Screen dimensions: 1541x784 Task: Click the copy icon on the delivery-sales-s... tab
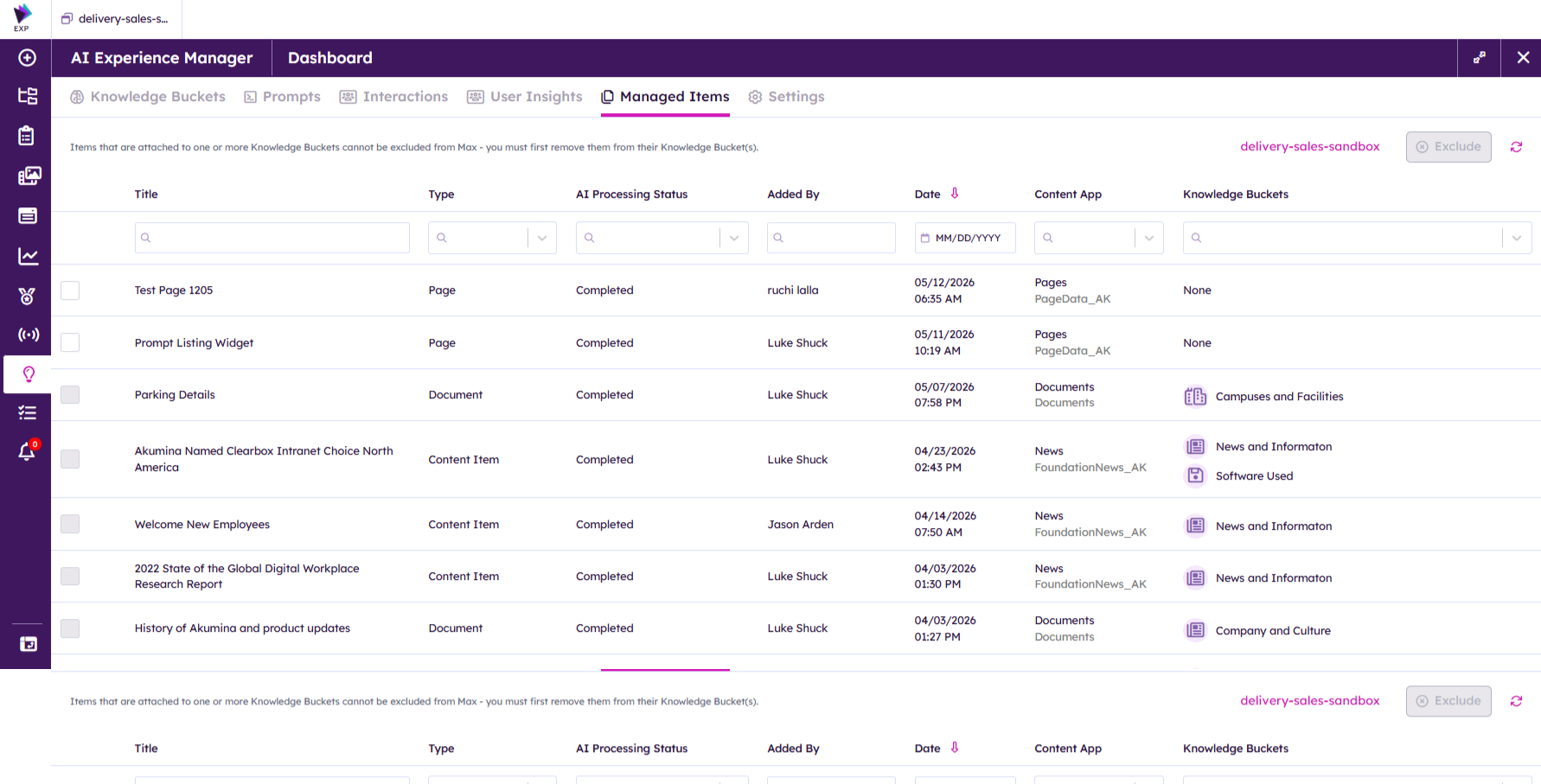pos(67,18)
